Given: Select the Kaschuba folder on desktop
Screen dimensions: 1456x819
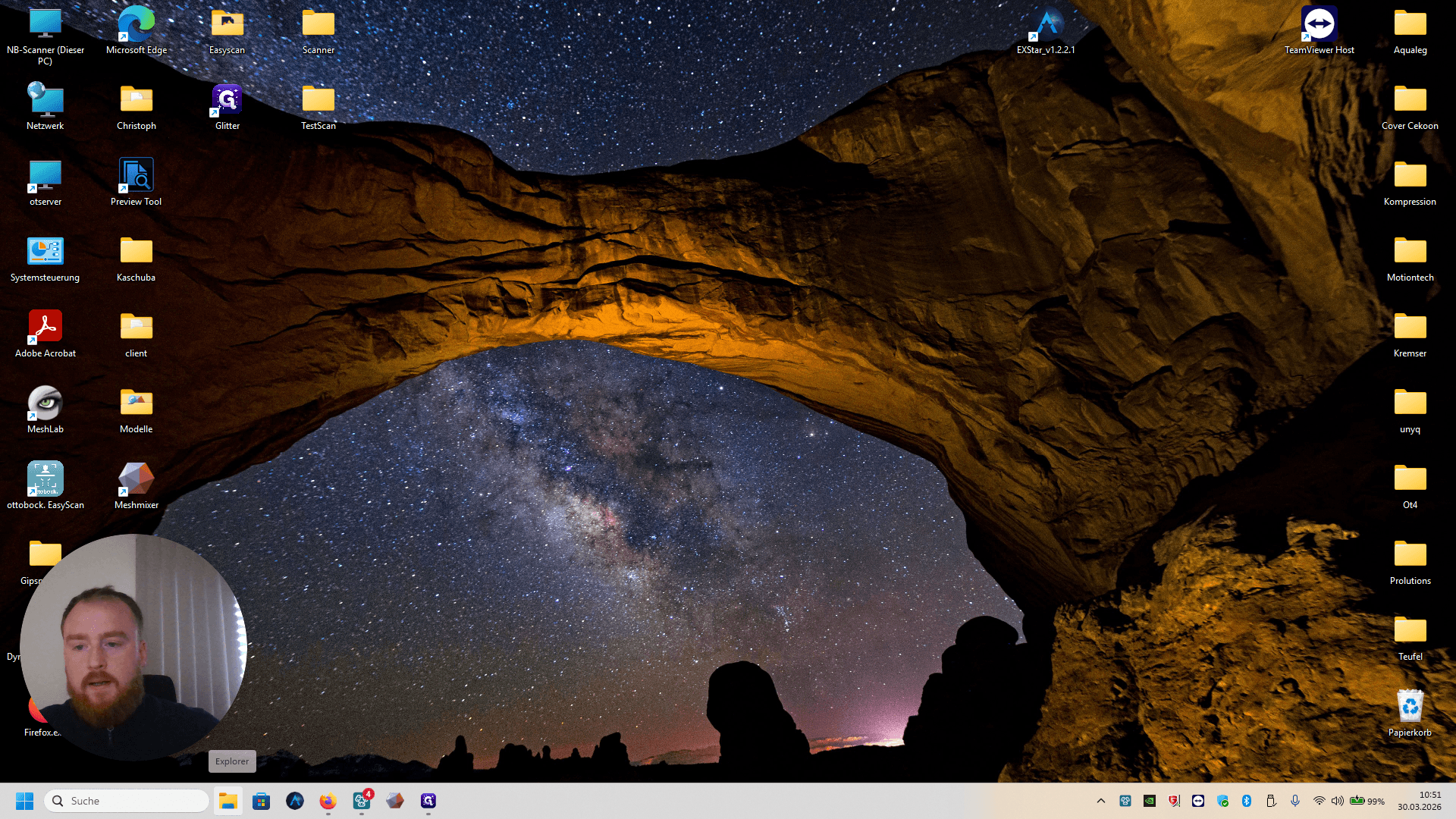Looking at the screenshot, I should click(x=136, y=259).
